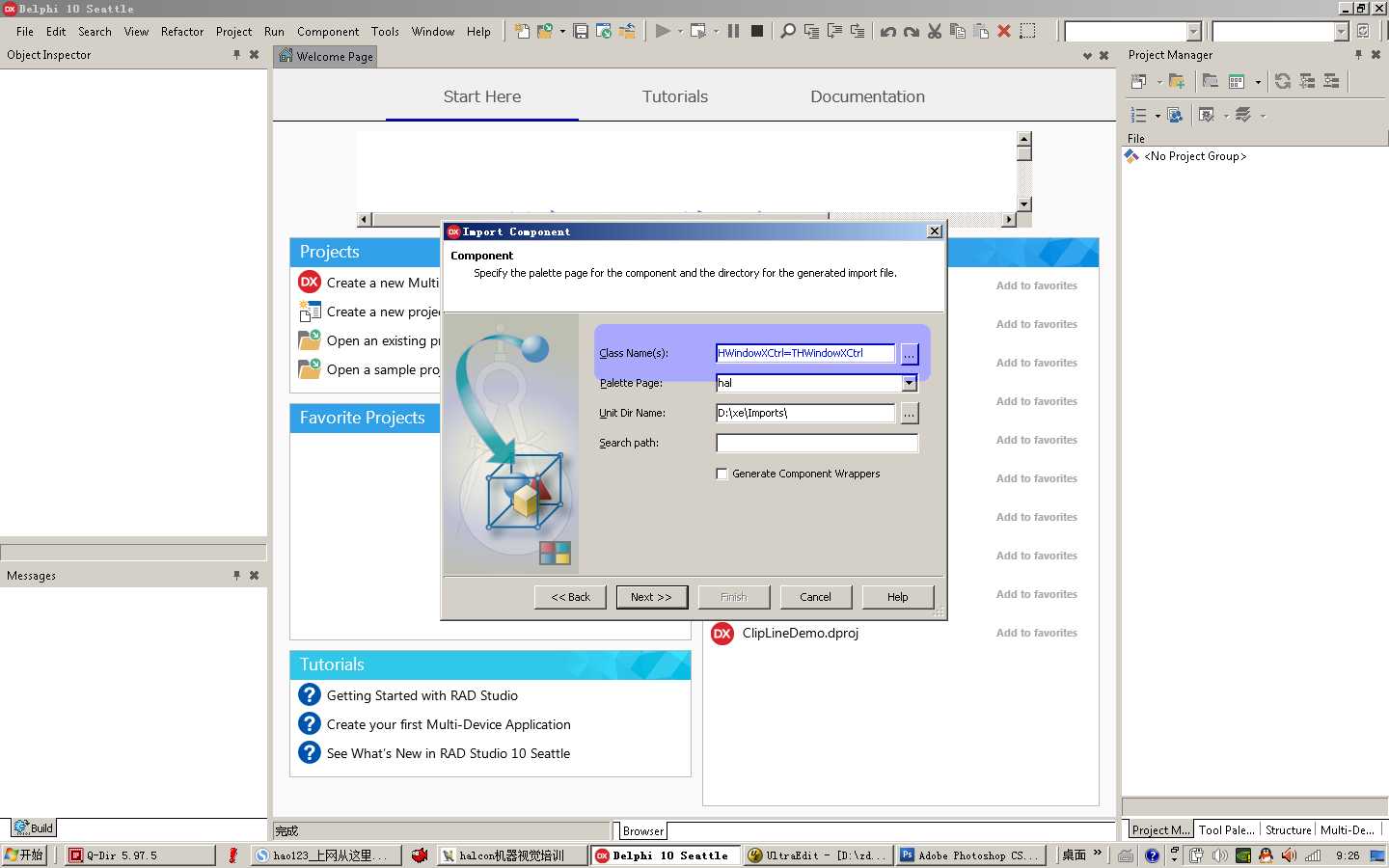Click the browse button beside Class Name(s)
The width and height of the screenshot is (1389, 868).
[x=909, y=354]
